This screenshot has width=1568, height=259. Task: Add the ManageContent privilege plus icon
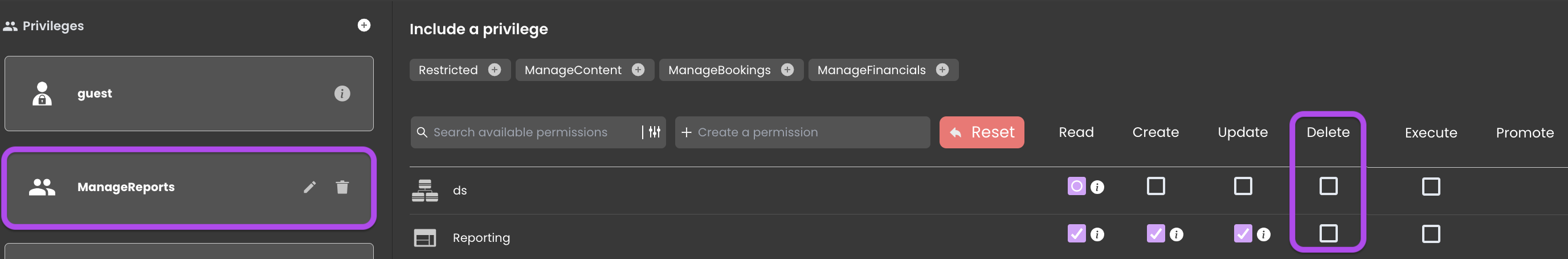click(638, 70)
